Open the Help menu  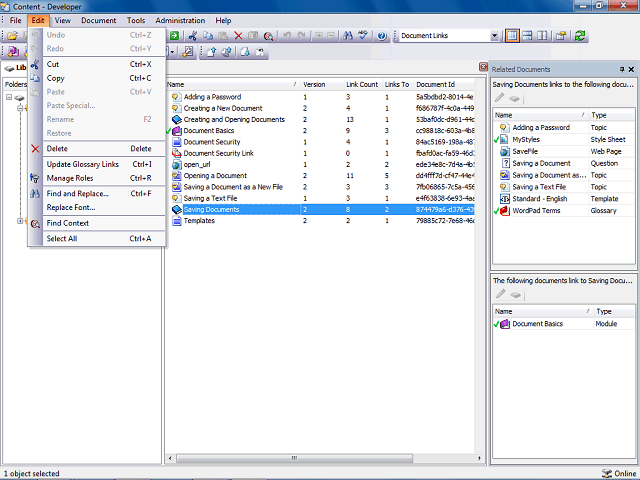click(x=223, y=20)
